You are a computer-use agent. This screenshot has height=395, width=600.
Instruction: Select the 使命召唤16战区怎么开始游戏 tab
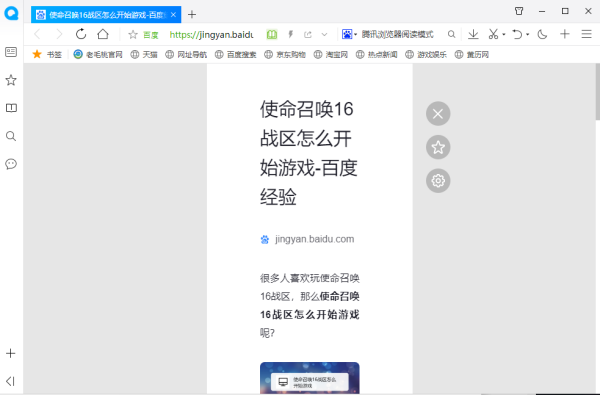pos(106,15)
